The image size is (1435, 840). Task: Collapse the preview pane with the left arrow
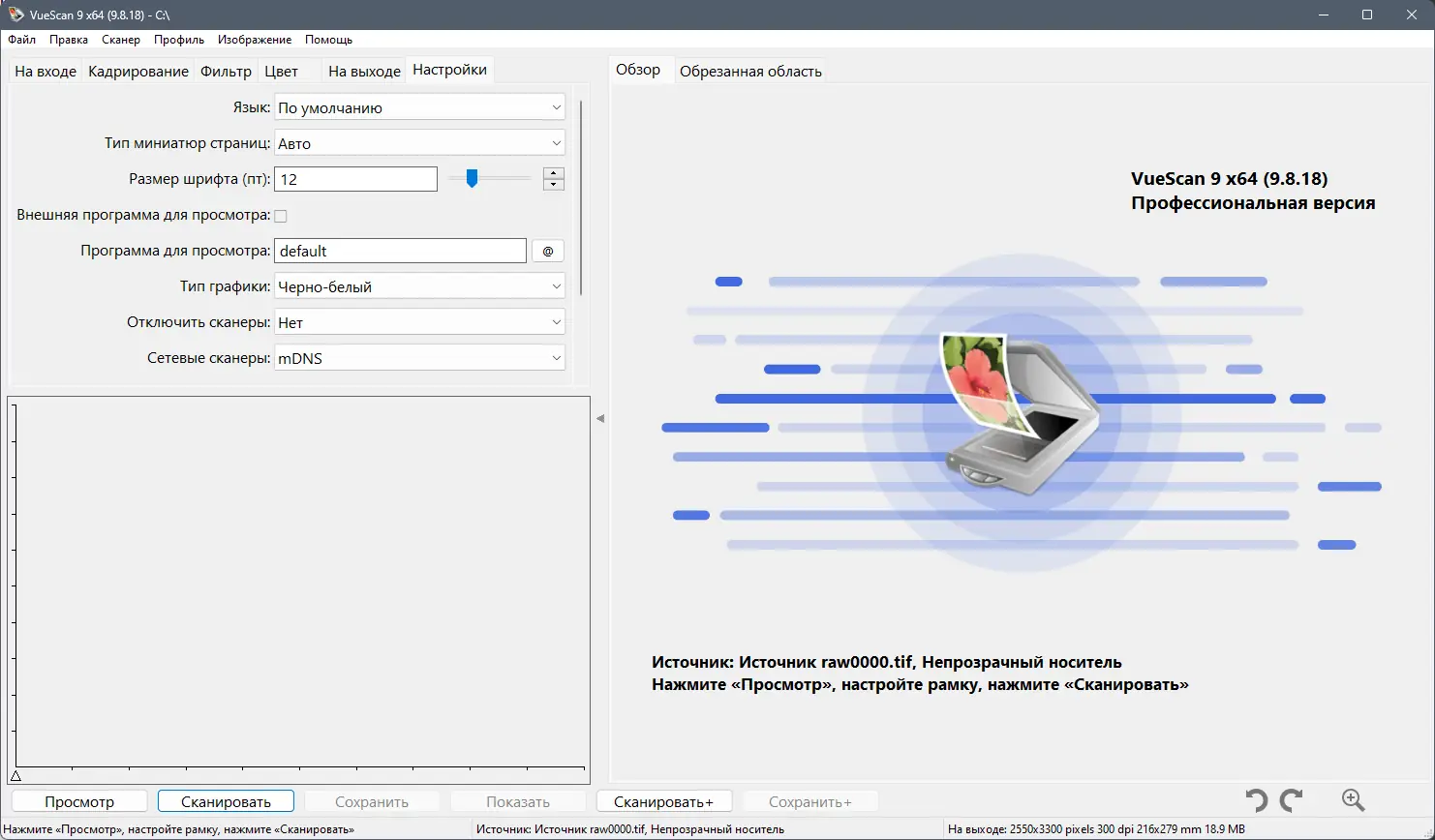[600, 416]
